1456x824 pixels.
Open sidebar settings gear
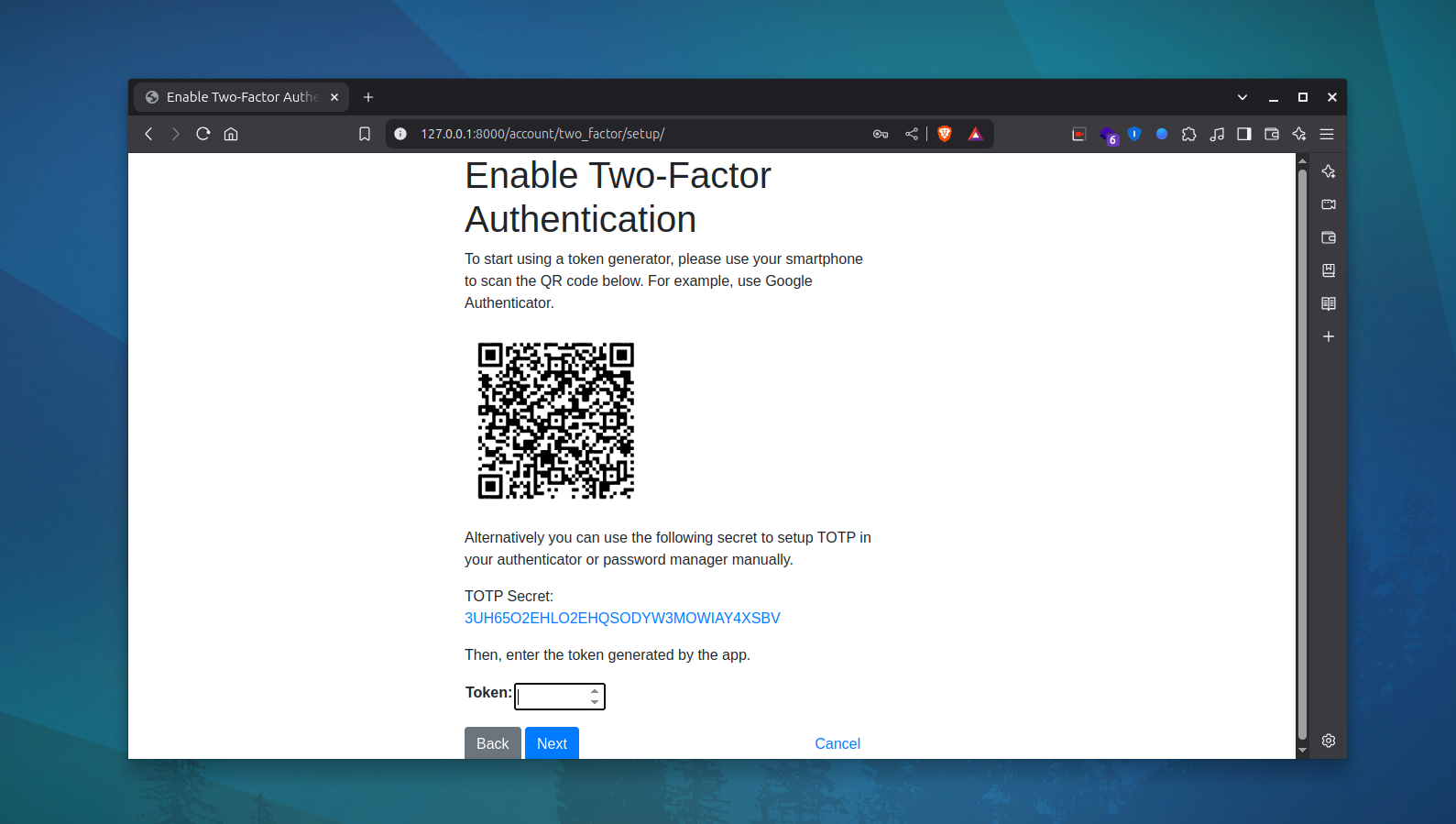pyautogui.click(x=1329, y=741)
